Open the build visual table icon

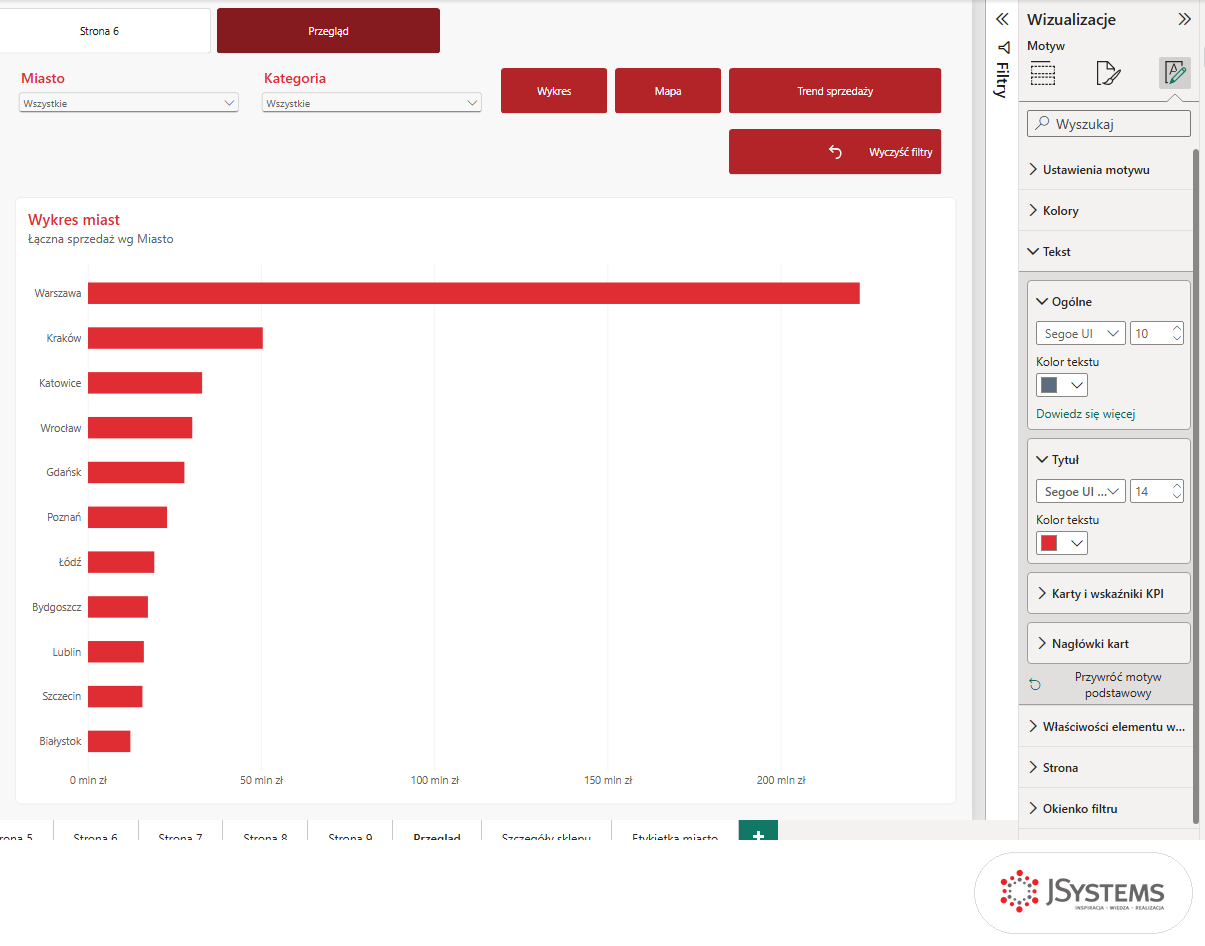pyautogui.click(x=1043, y=73)
